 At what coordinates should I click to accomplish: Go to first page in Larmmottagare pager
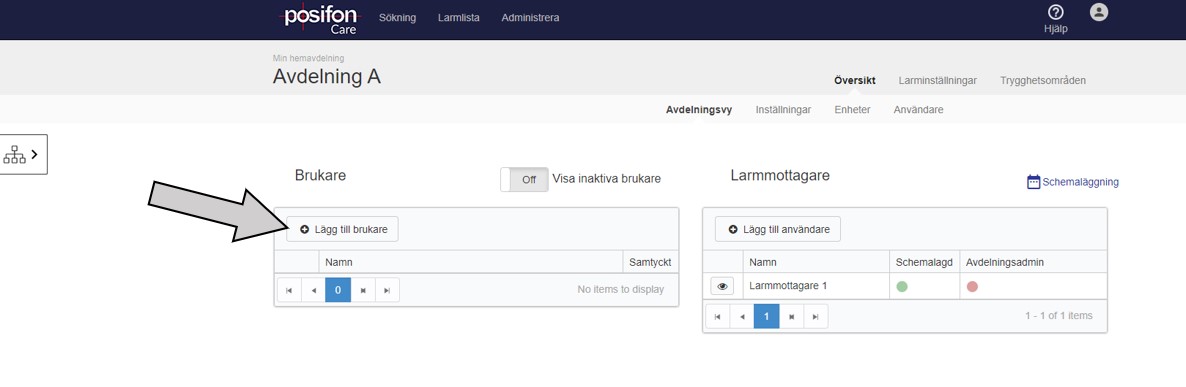(717, 316)
